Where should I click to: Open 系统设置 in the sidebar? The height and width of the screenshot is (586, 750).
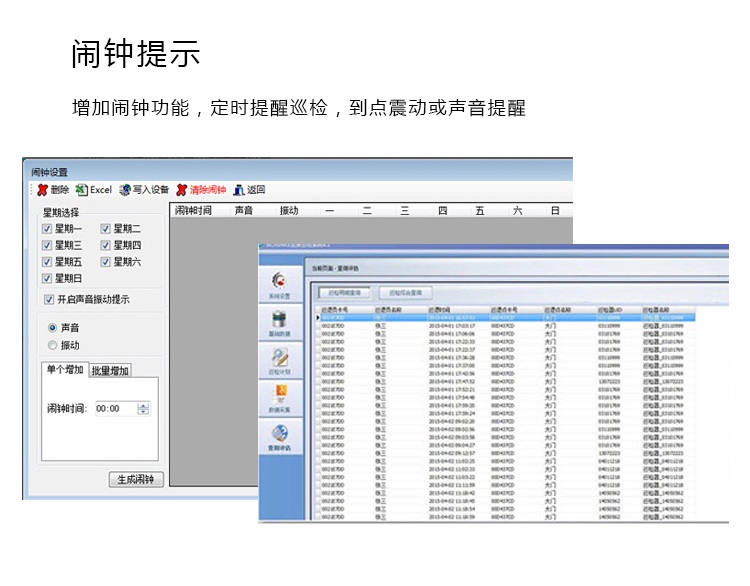point(281,283)
